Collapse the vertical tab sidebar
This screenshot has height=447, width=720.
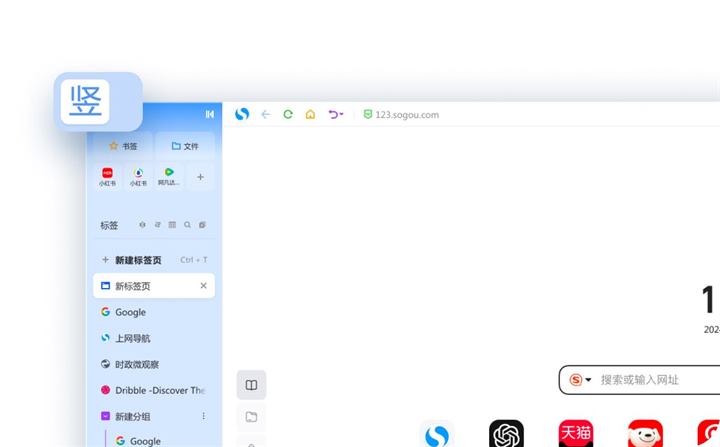(x=209, y=114)
